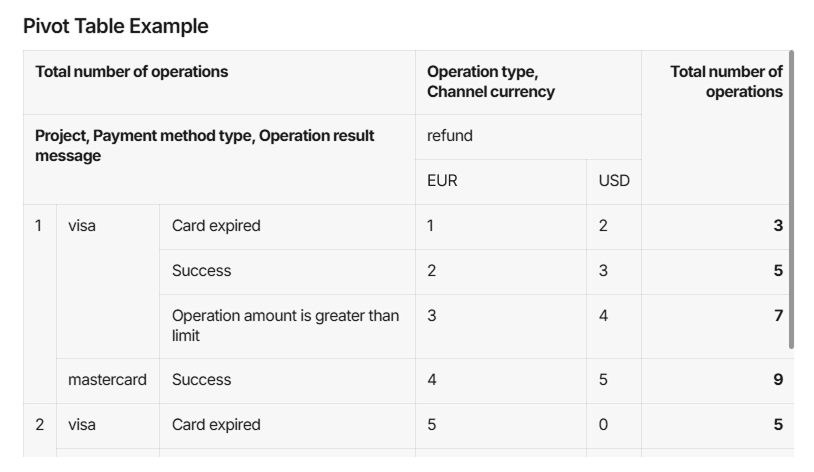This screenshot has height=472, width=814.
Task: Select the Success cell in mastercard row
Action: [287, 381]
